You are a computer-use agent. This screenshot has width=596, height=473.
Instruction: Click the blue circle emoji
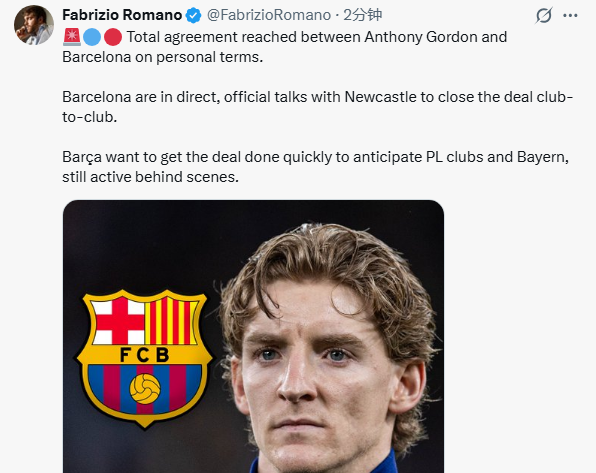[92, 37]
